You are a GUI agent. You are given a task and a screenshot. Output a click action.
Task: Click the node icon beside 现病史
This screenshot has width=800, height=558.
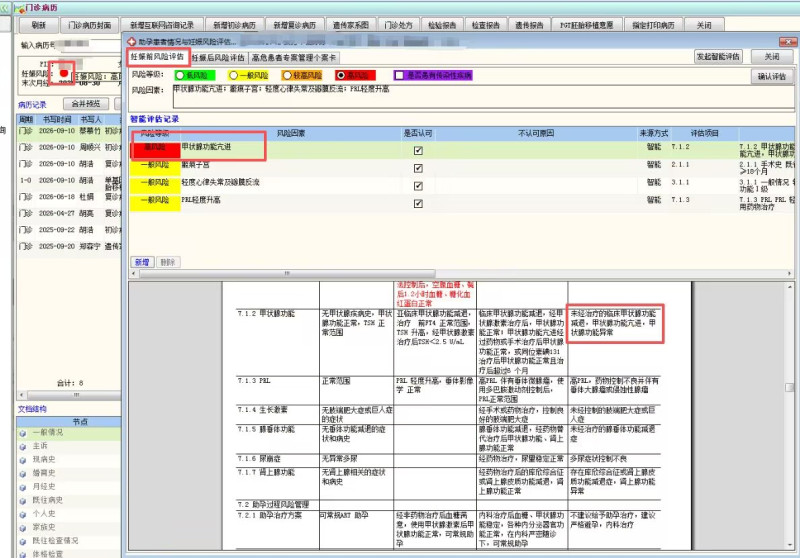click(22, 460)
